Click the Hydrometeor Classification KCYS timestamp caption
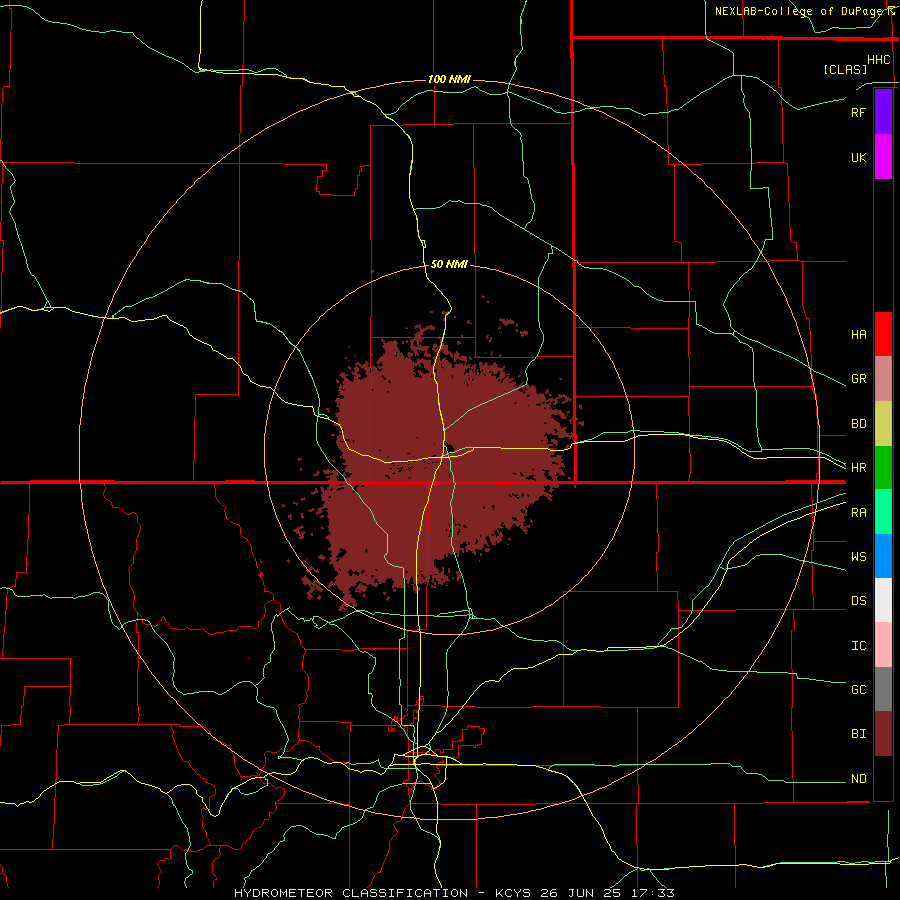 454,893
